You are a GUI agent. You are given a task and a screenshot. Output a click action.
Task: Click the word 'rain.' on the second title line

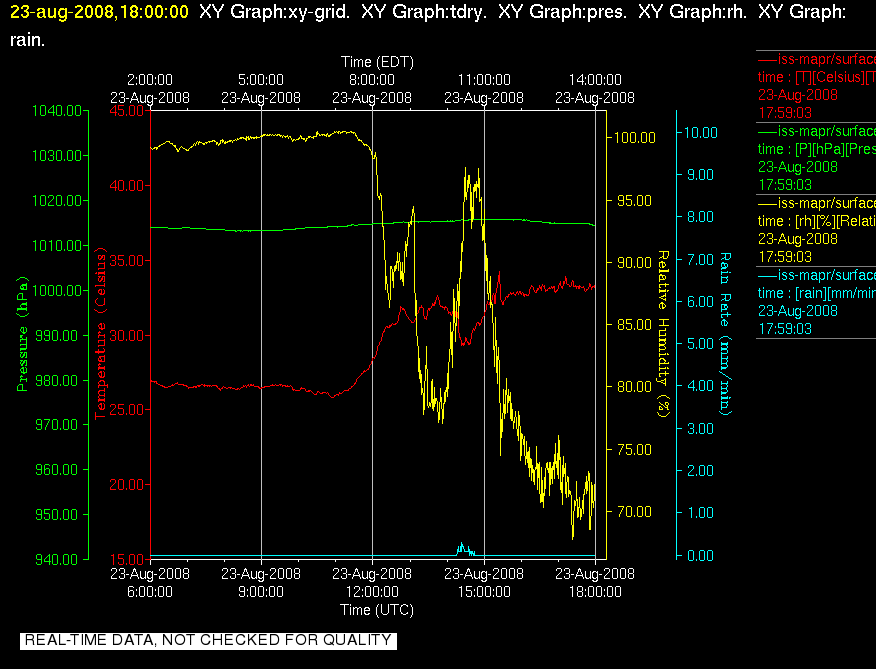pos(27,40)
